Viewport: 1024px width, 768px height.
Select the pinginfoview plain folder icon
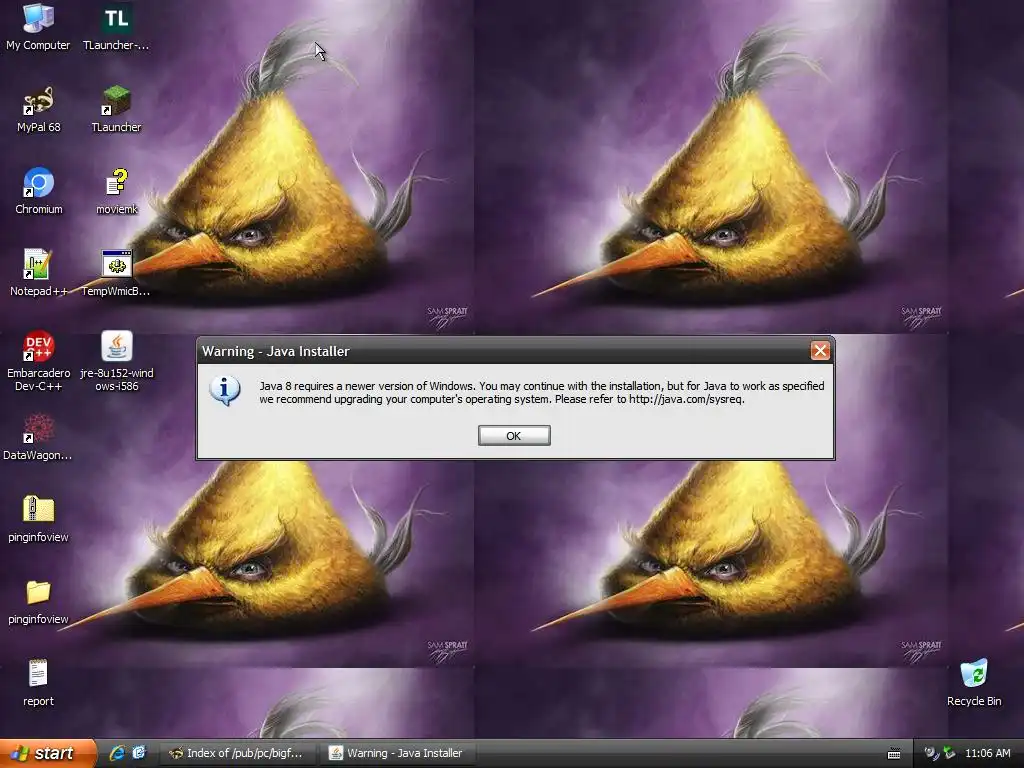click(x=38, y=601)
